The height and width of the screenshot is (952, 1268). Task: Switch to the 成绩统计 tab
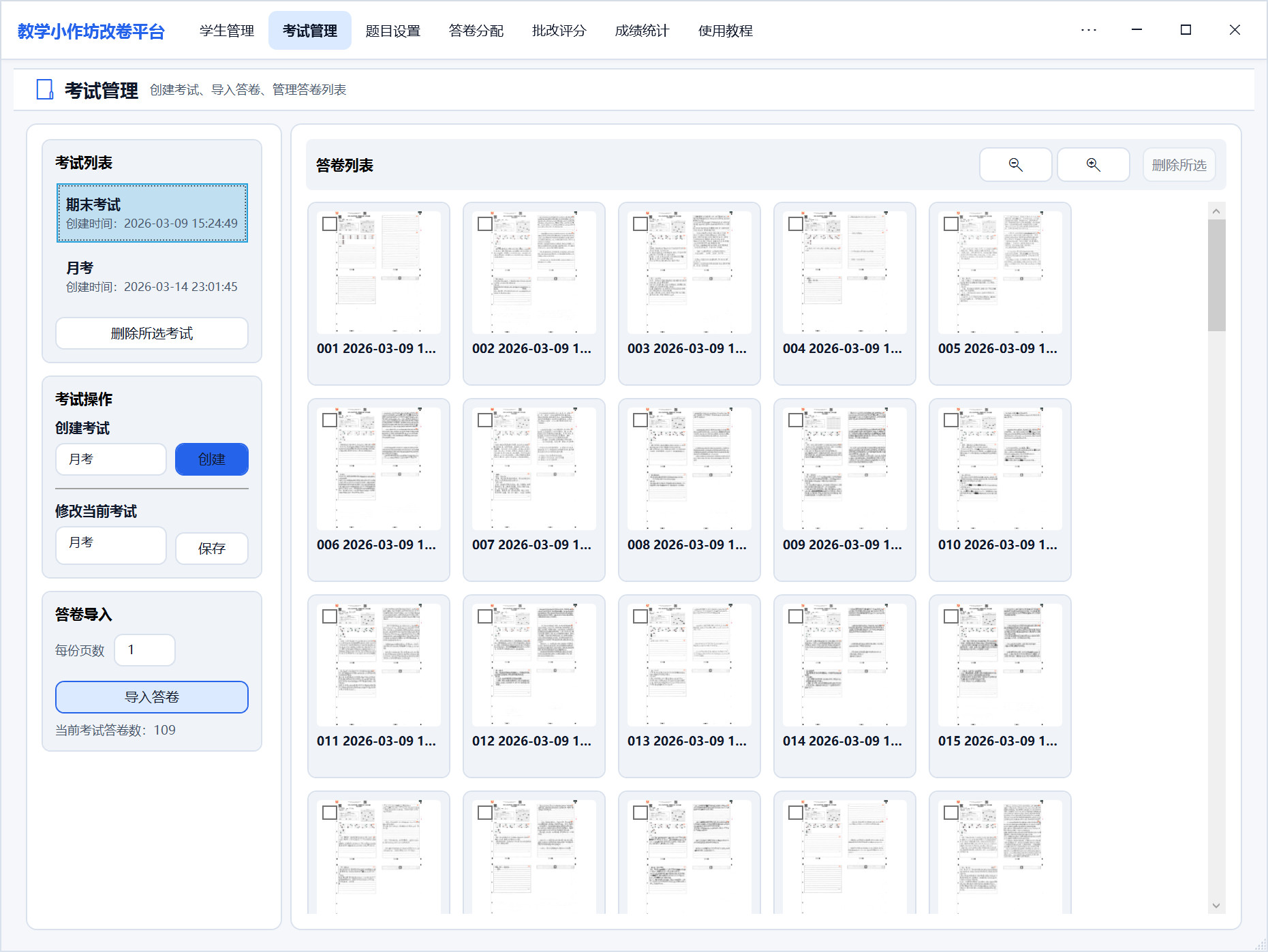(x=642, y=31)
